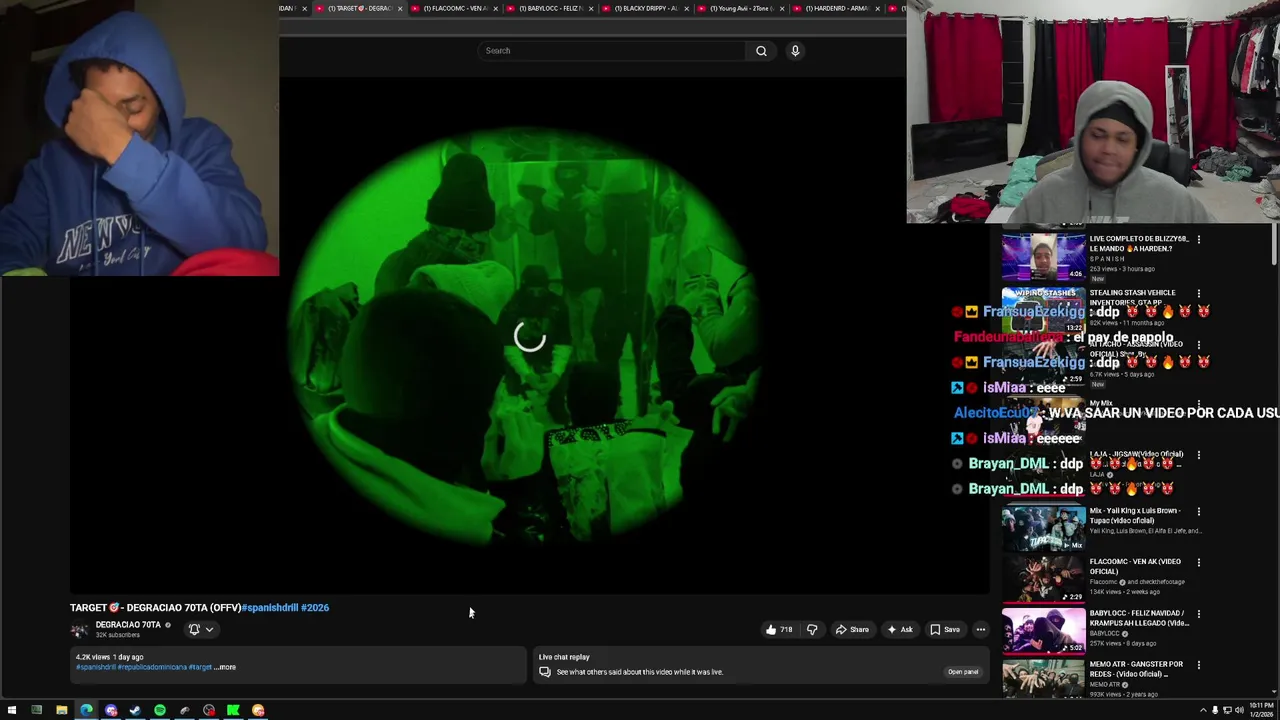Screen dimensions: 1280x720
Task: Switch to the BLACKY DRIPPY tab
Action: (x=646, y=9)
